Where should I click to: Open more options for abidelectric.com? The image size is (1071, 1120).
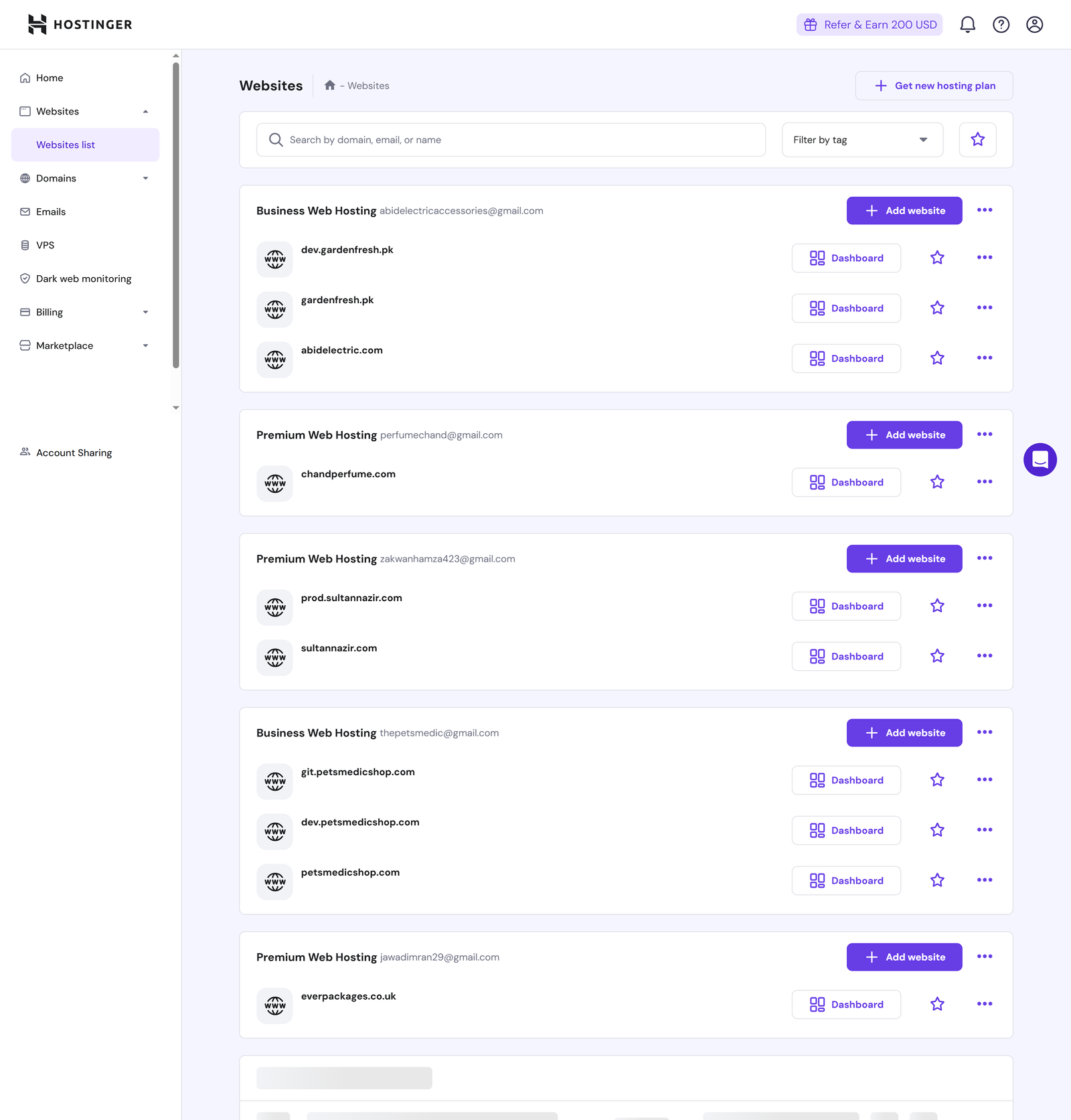(x=985, y=358)
